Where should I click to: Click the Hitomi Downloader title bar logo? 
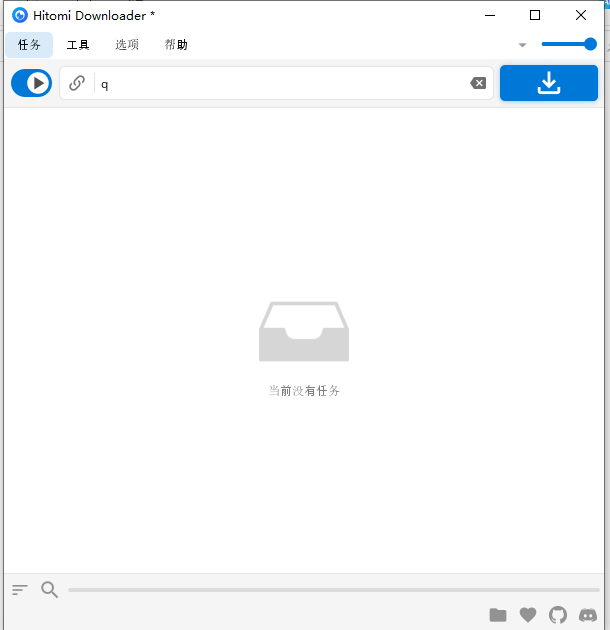point(20,16)
